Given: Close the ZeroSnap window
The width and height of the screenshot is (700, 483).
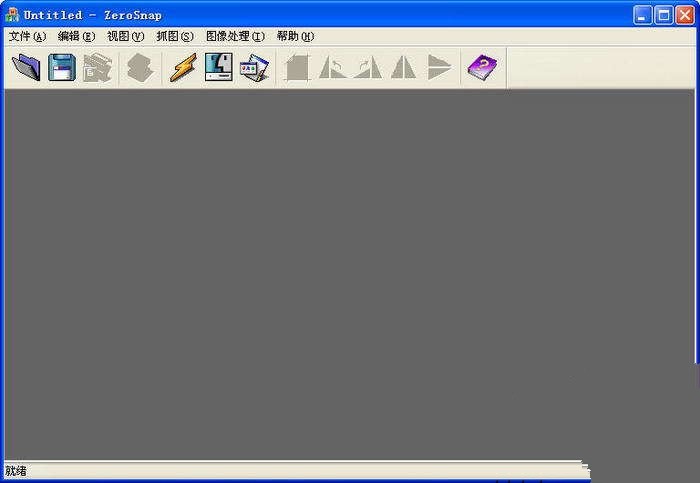Looking at the screenshot, I should pyautogui.click(x=685, y=15).
